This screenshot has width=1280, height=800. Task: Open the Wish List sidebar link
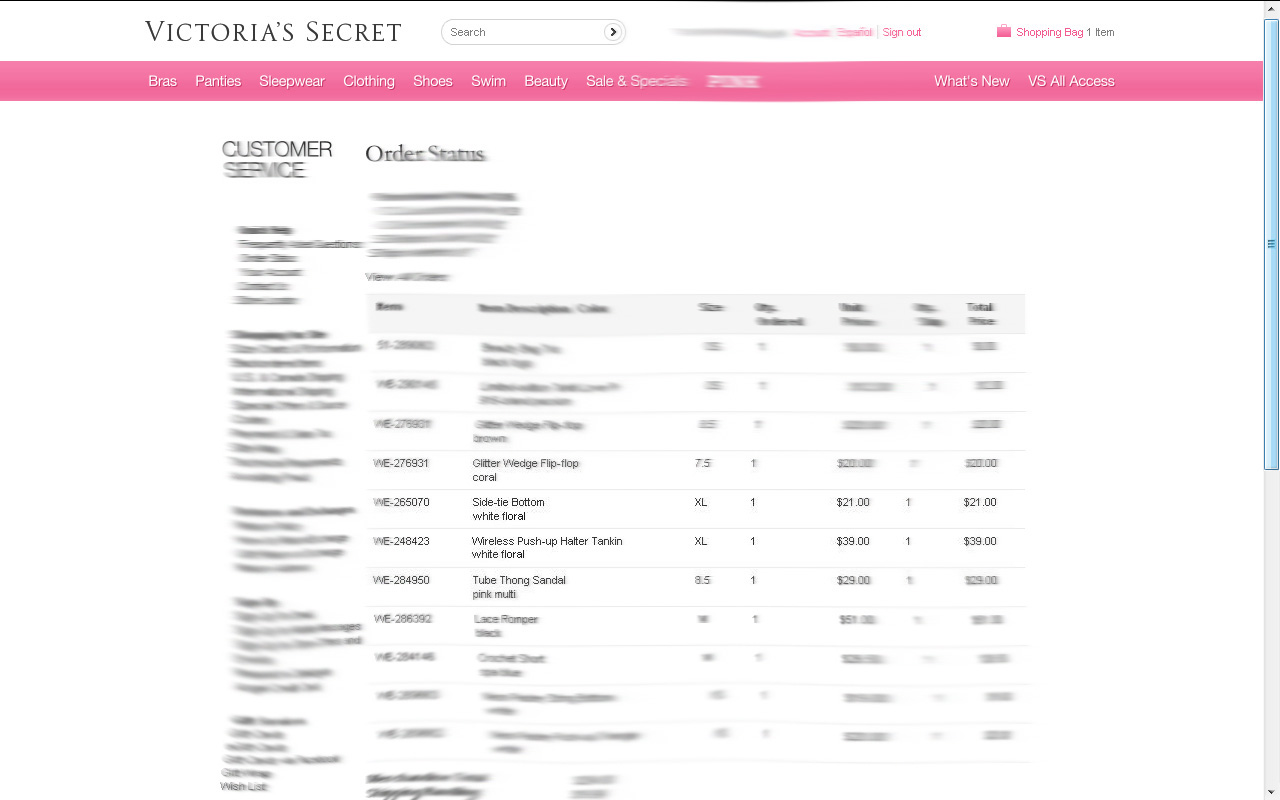[x=244, y=787]
